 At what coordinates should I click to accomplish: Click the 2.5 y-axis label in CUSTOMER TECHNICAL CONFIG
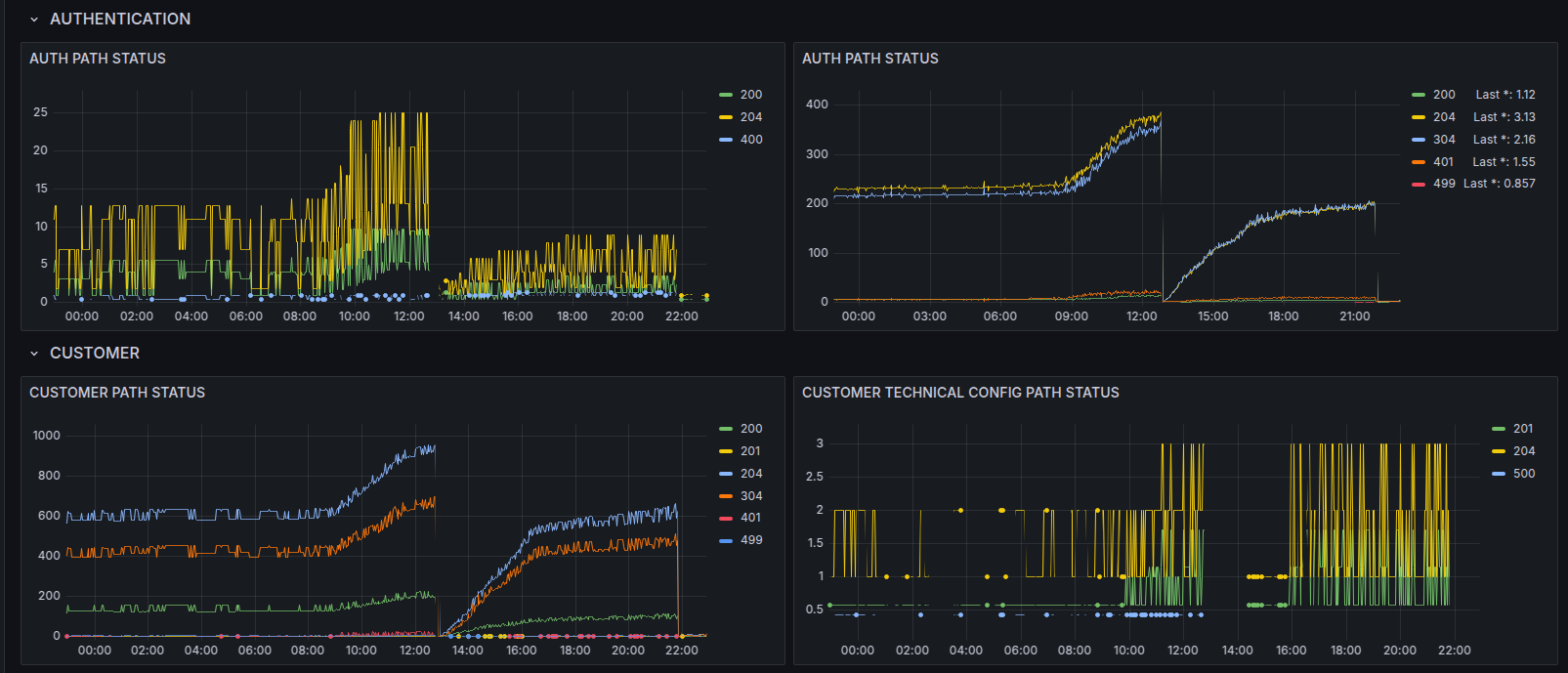(814, 477)
